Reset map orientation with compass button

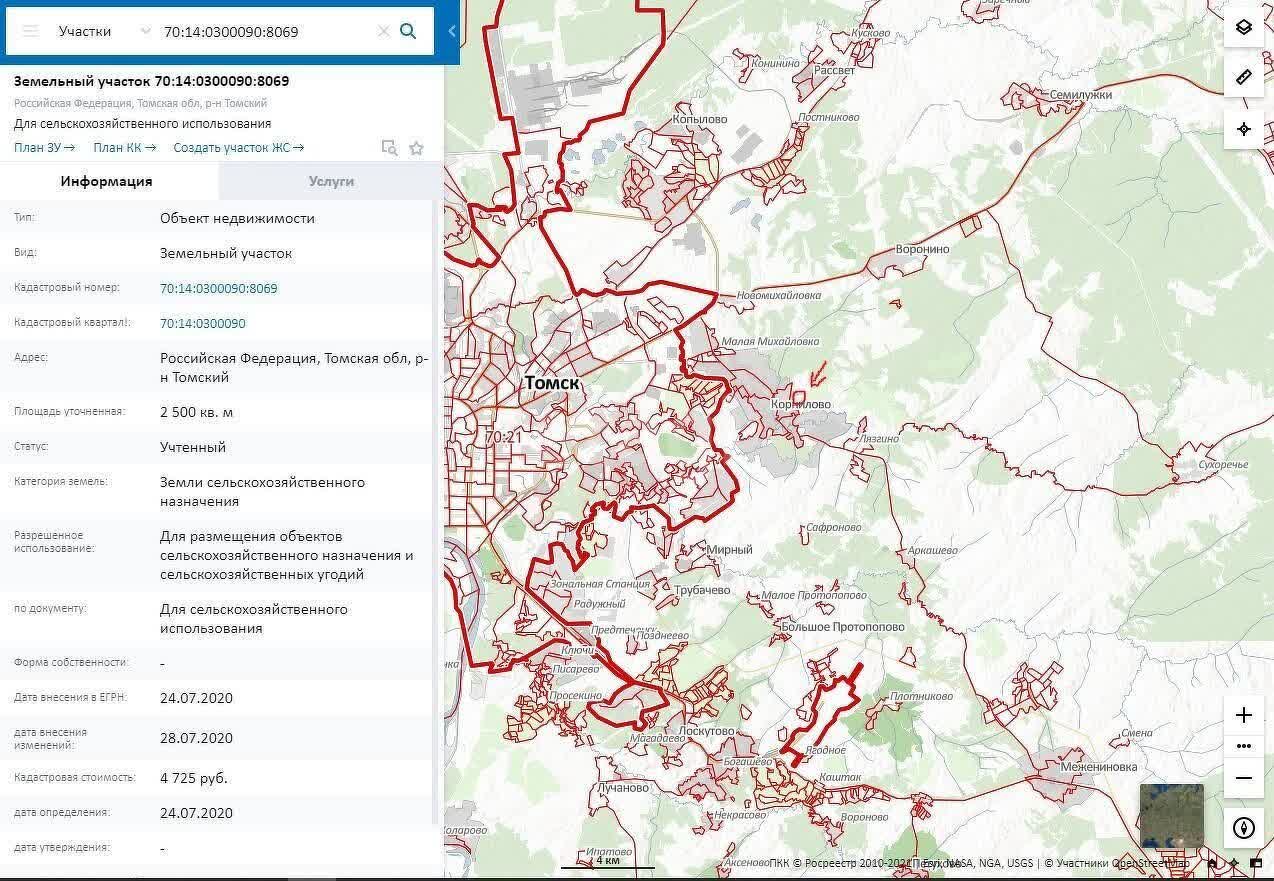click(x=1244, y=828)
